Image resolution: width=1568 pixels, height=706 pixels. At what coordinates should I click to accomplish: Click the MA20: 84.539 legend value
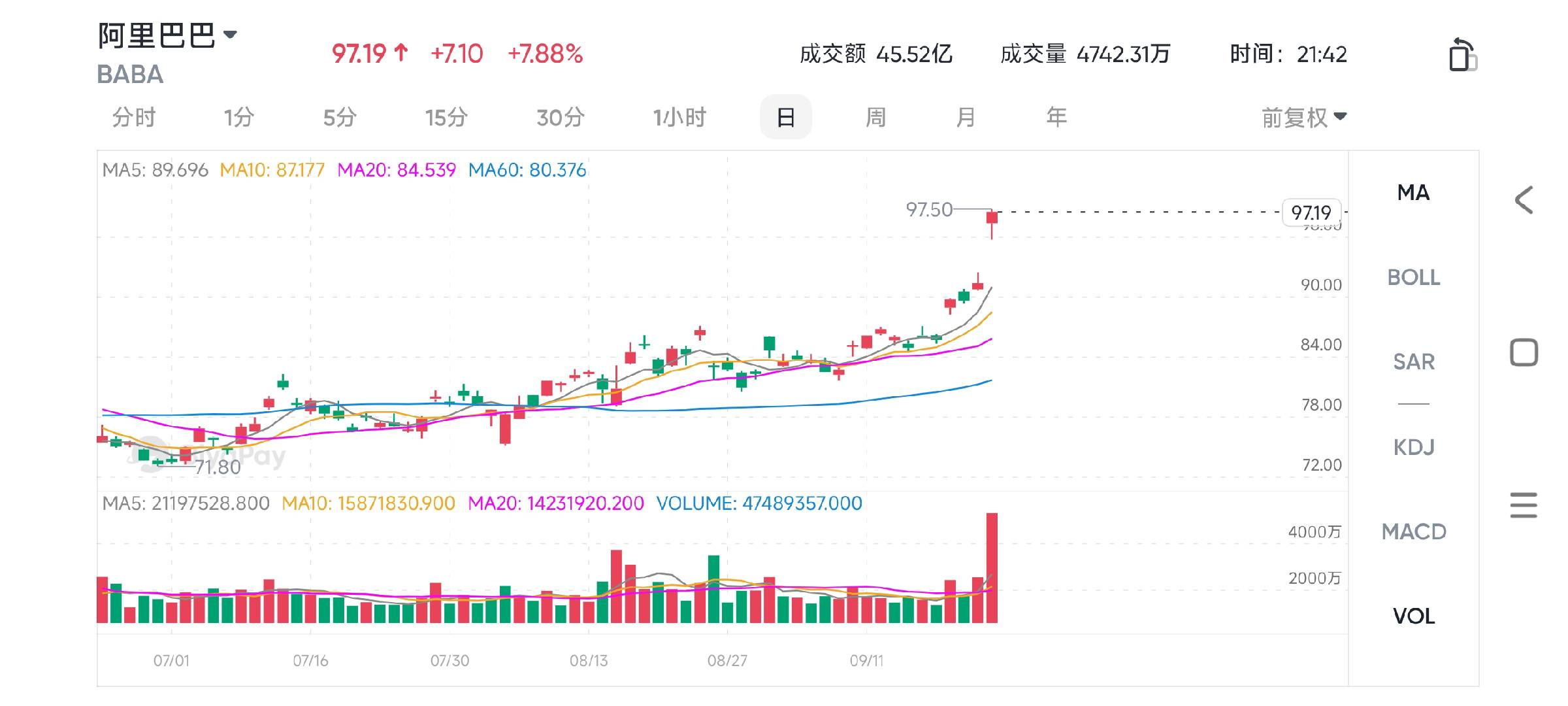[397, 170]
